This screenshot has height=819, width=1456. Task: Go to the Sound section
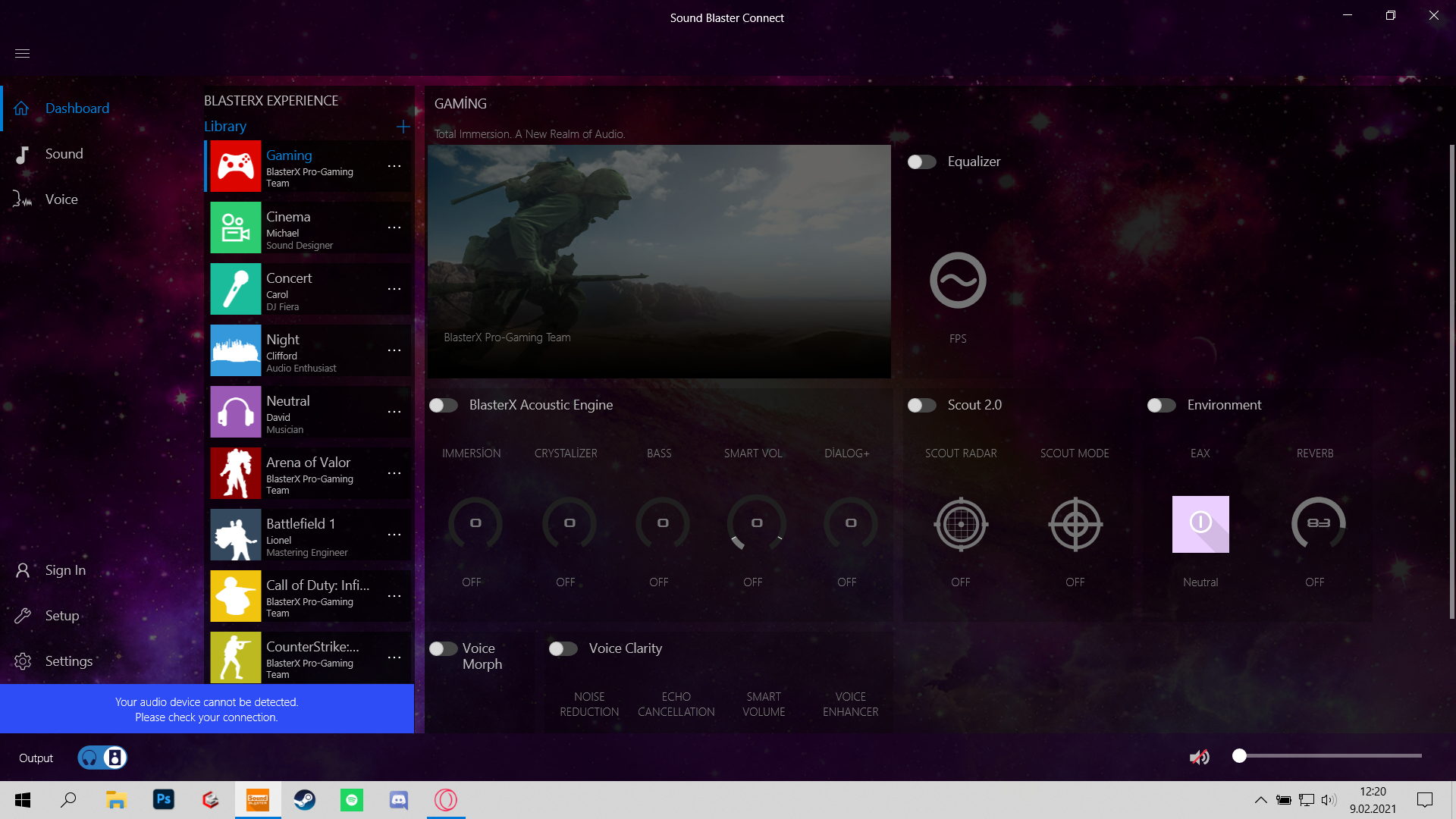tap(64, 154)
